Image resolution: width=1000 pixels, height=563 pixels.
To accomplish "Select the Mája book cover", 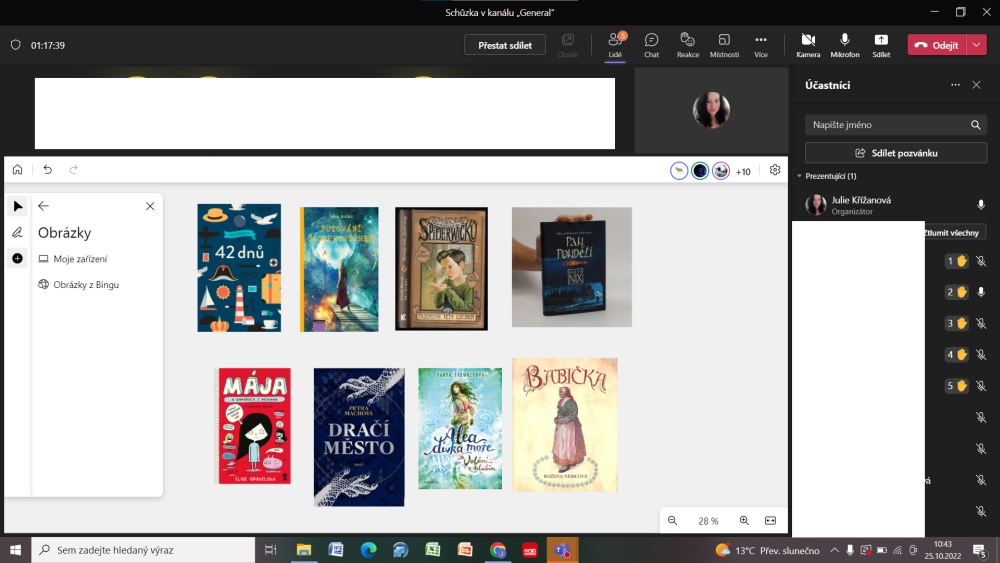I will pos(254,426).
